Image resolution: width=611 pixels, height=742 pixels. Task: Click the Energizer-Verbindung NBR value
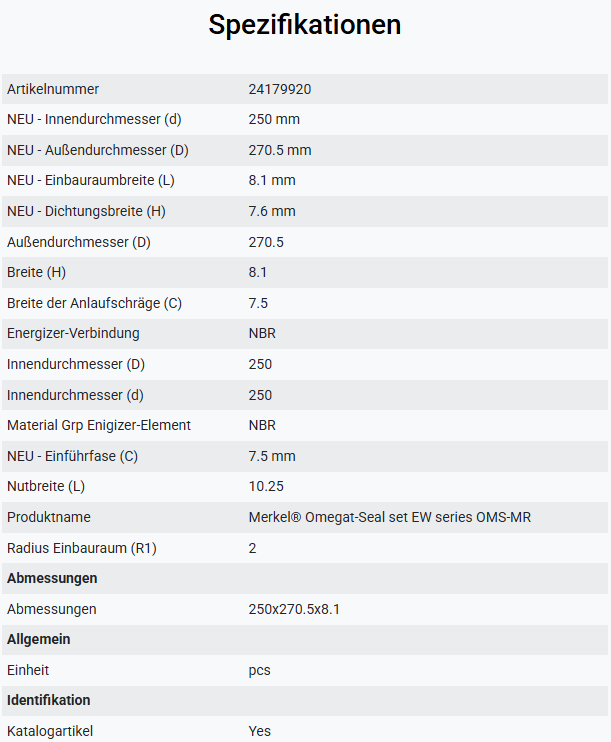(262, 333)
